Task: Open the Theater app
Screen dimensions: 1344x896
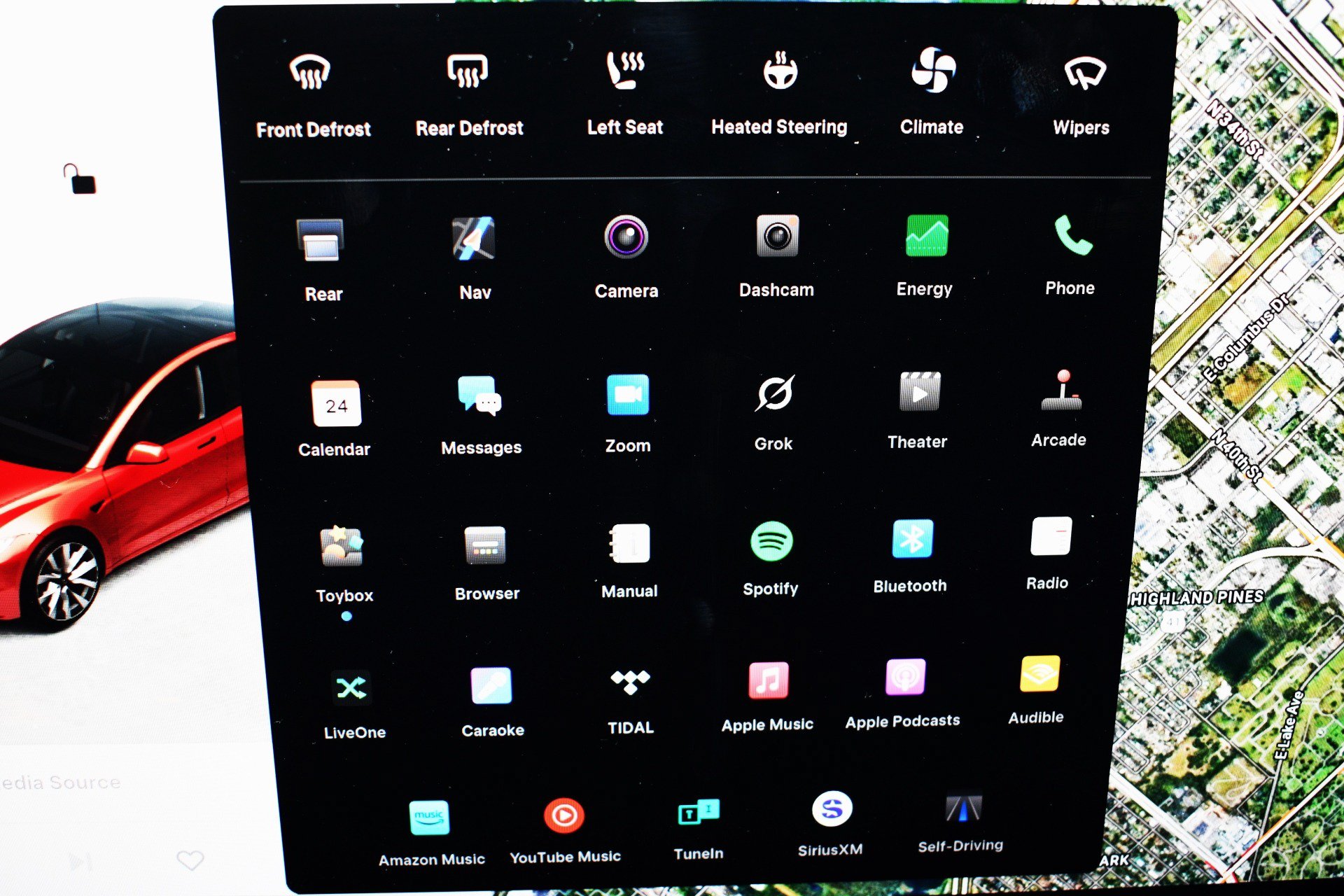Action: click(918, 410)
